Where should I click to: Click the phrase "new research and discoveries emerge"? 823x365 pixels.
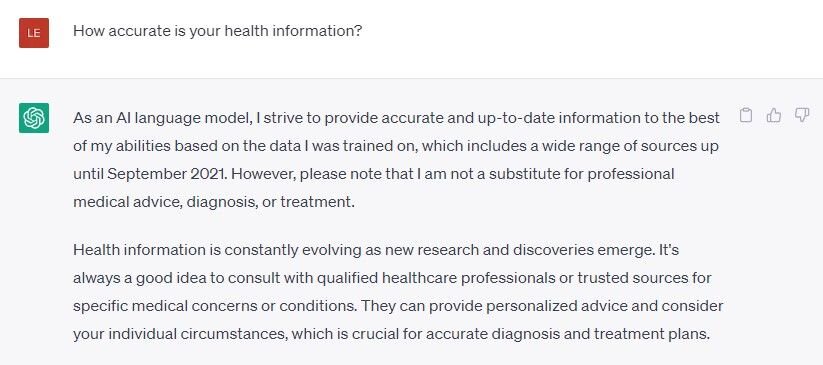[x=520, y=251]
